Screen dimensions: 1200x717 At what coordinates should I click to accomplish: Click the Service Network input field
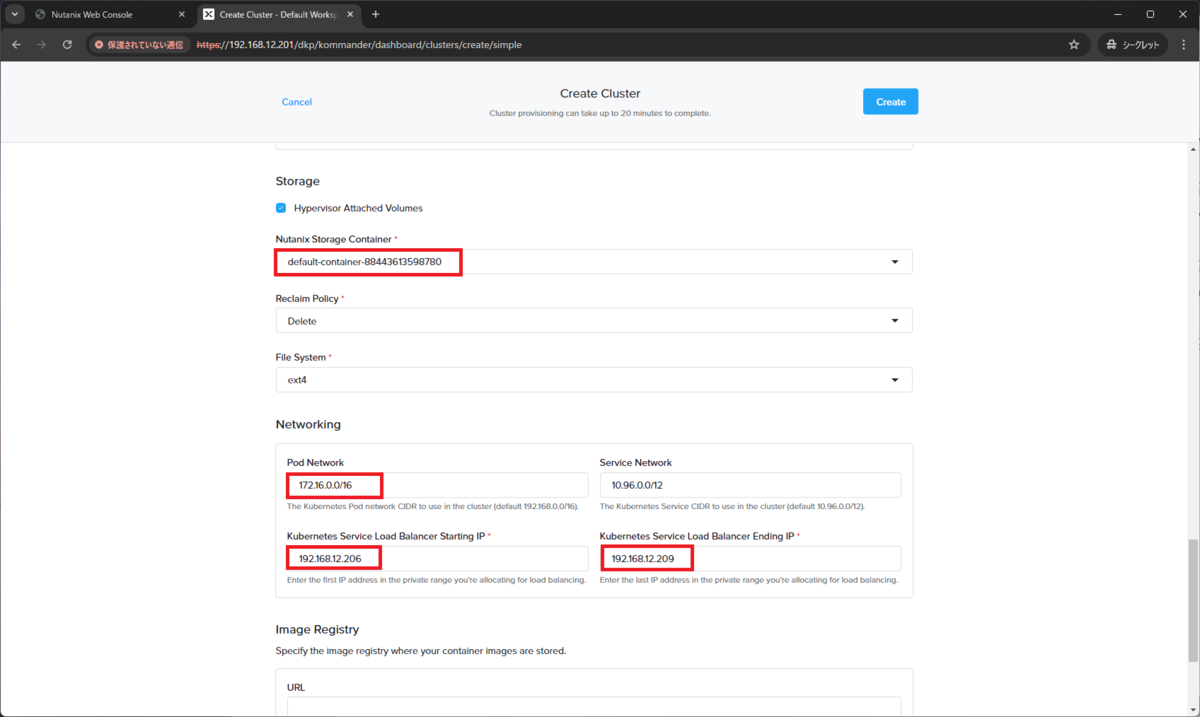click(750, 485)
